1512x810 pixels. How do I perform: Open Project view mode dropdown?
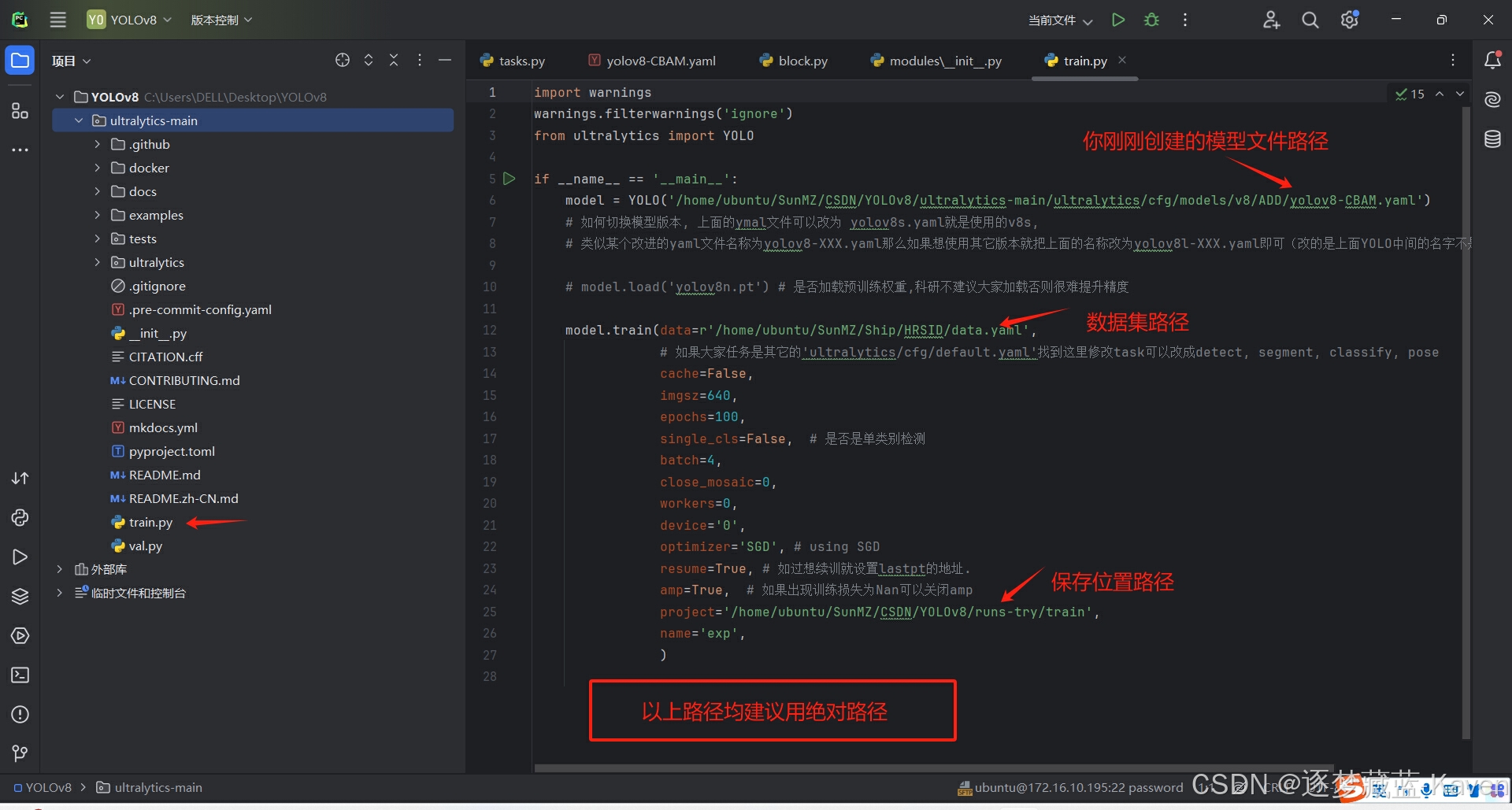click(71, 61)
